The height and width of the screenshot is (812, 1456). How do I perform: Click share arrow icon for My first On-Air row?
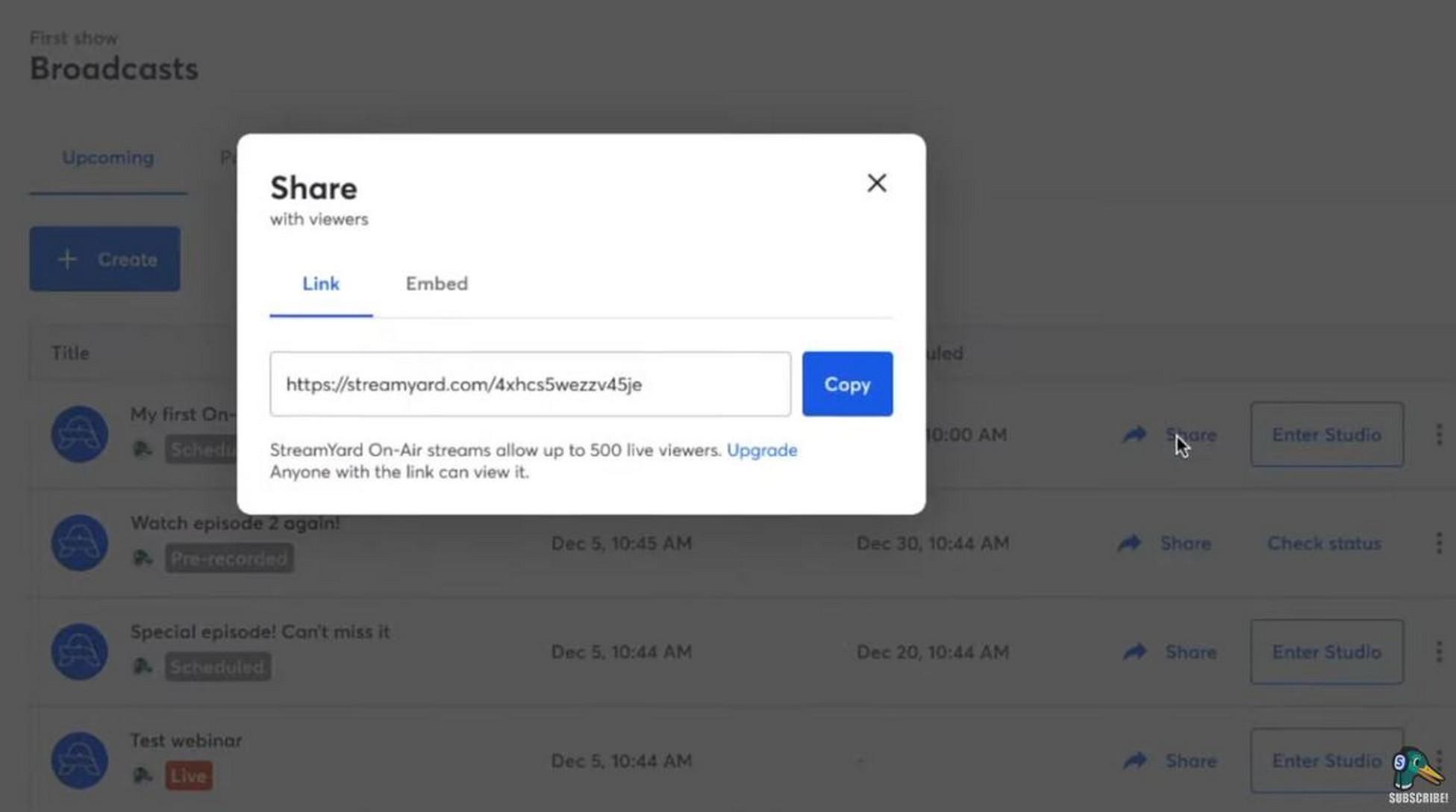tap(1134, 434)
